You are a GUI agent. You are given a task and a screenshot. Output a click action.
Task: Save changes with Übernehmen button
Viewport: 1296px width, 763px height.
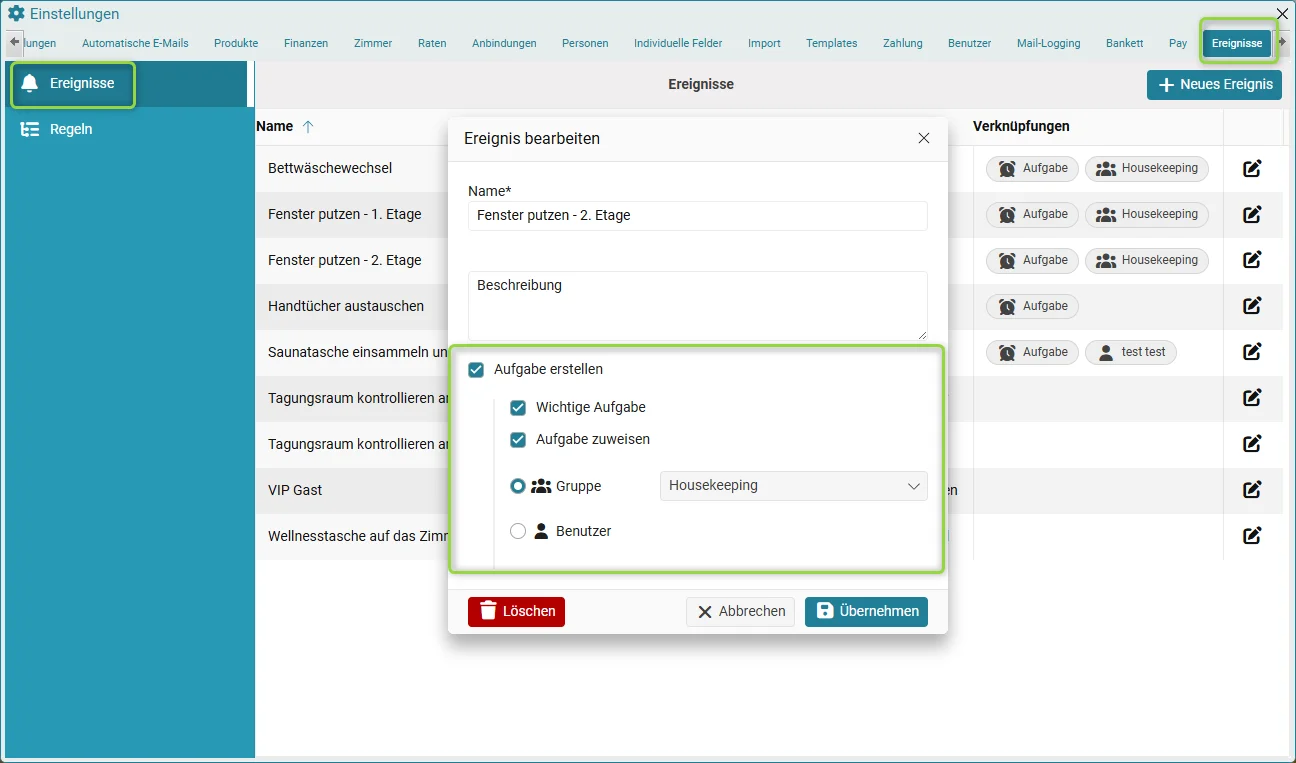pyautogui.click(x=866, y=612)
